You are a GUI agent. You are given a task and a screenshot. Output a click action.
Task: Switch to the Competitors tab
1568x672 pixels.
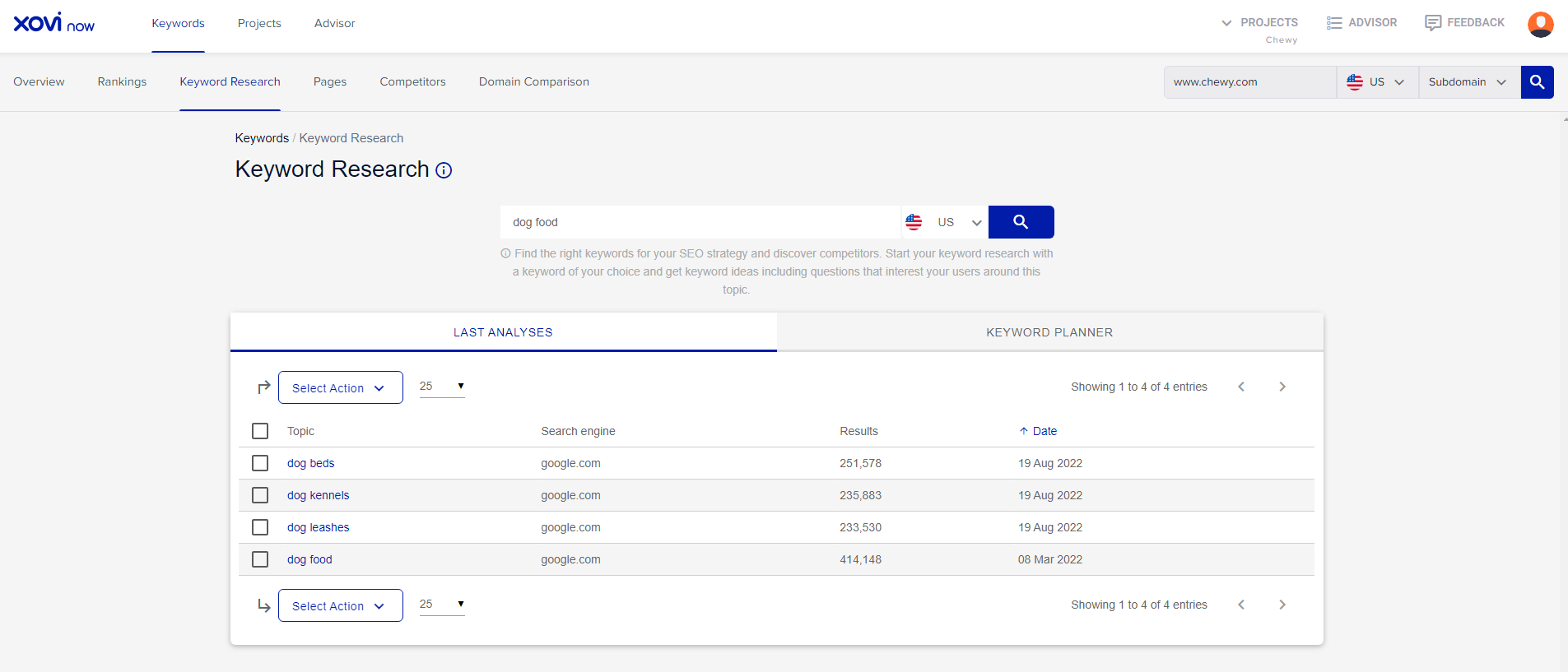412,81
